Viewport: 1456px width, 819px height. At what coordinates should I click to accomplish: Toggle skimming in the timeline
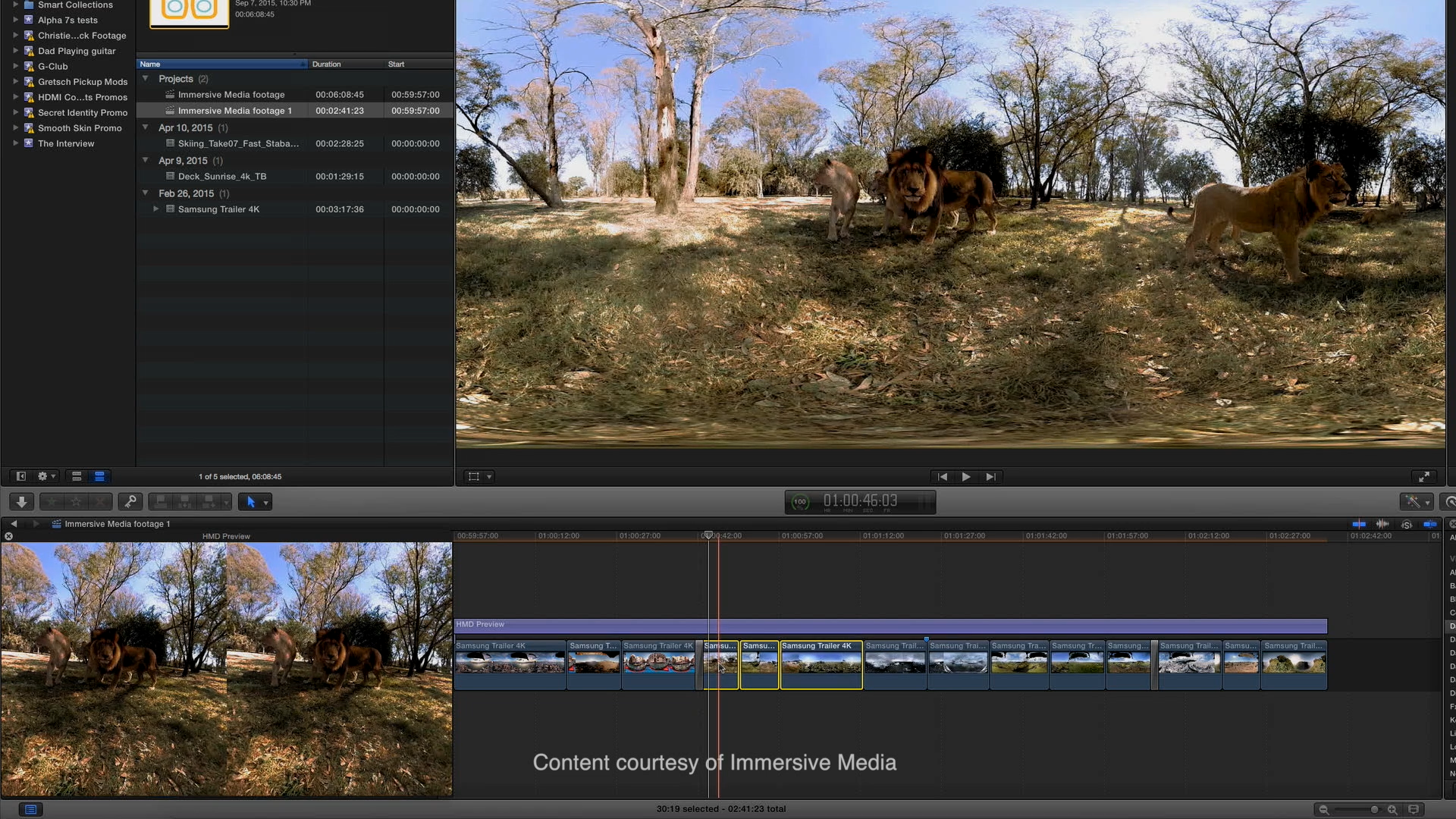pos(1359,524)
